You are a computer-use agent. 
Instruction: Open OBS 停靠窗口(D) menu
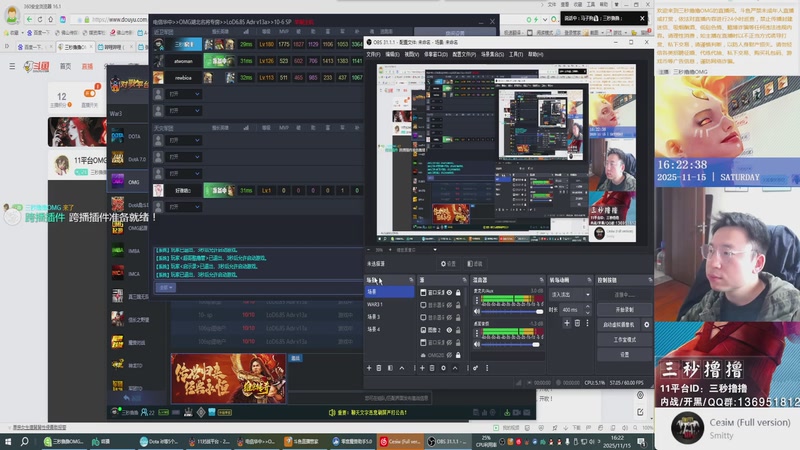435,54
